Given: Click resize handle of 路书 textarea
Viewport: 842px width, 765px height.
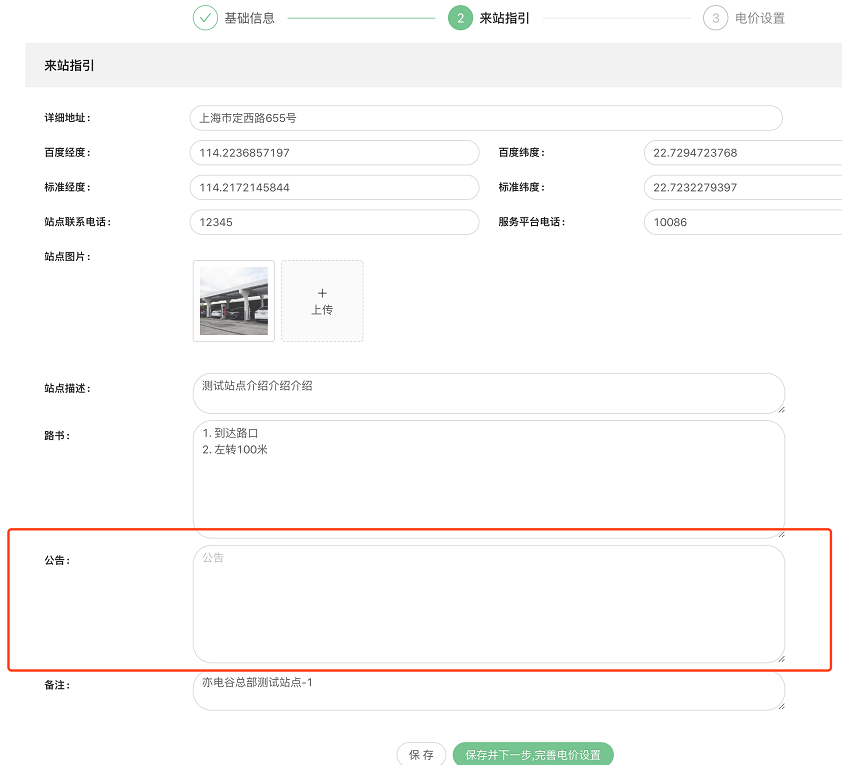Looking at the screenshot, I should (779, 533).
